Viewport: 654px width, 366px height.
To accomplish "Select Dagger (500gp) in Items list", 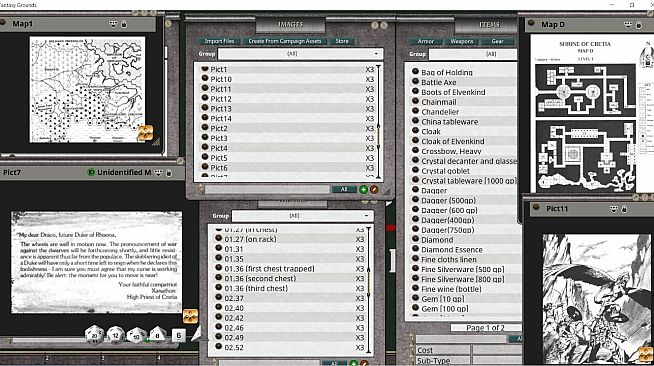I will point(448,201).
